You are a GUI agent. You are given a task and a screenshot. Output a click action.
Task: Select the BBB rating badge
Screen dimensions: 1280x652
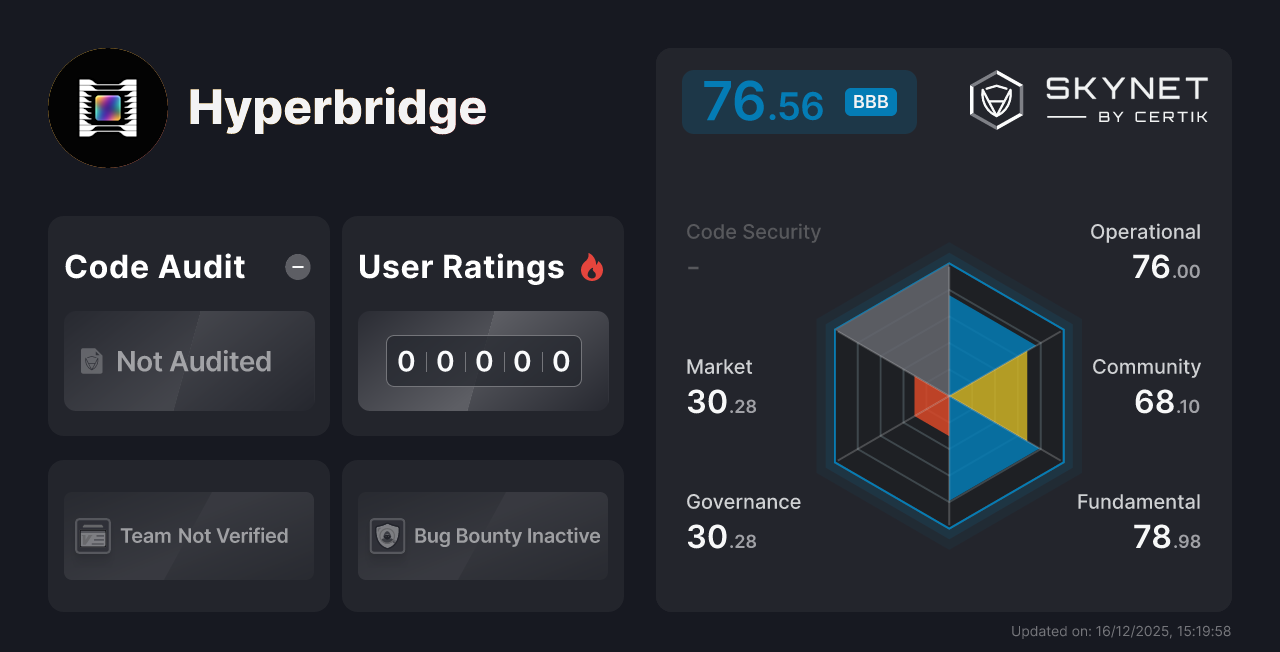pos(869,101)
